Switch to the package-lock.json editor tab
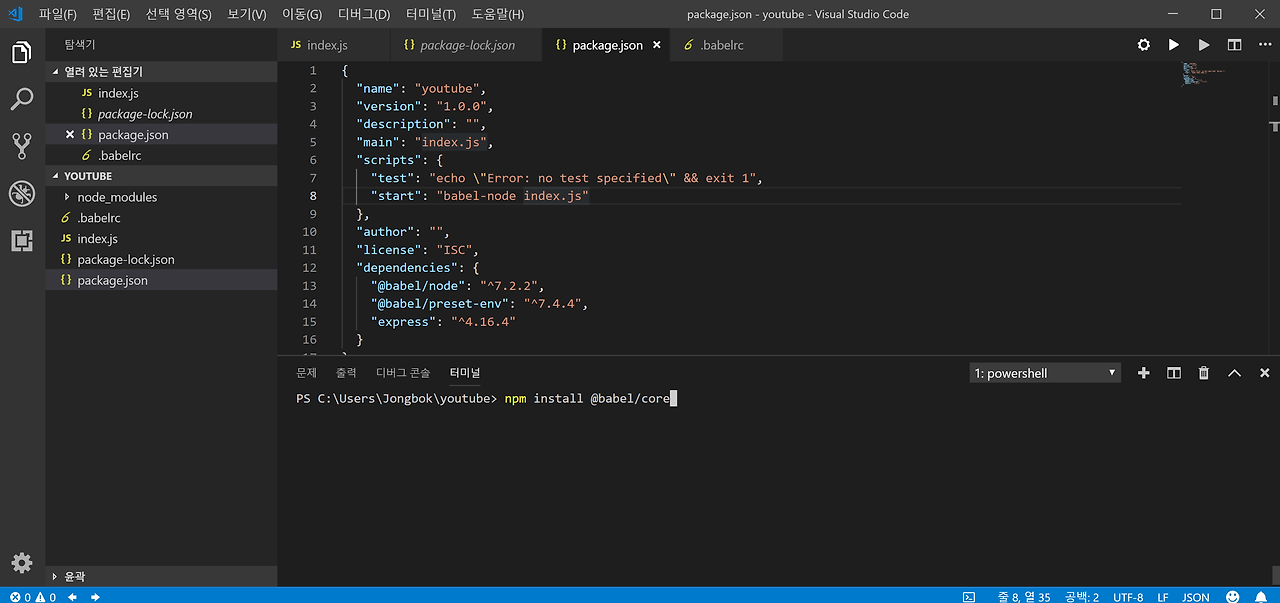Screen dimensions: 1280x603 coord(465,45)
